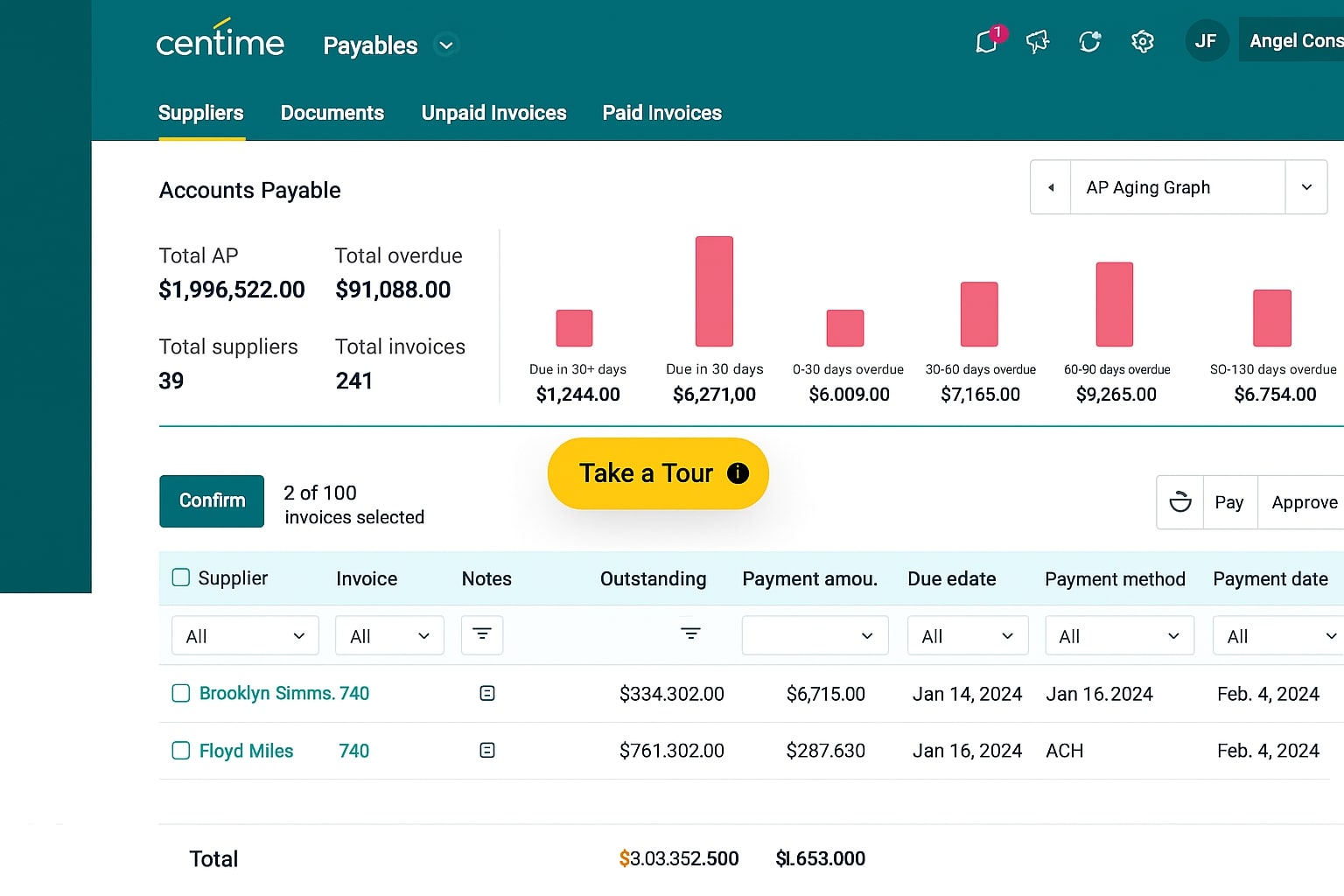Open notes icon for Floyd Miles row

pos(487,750)
